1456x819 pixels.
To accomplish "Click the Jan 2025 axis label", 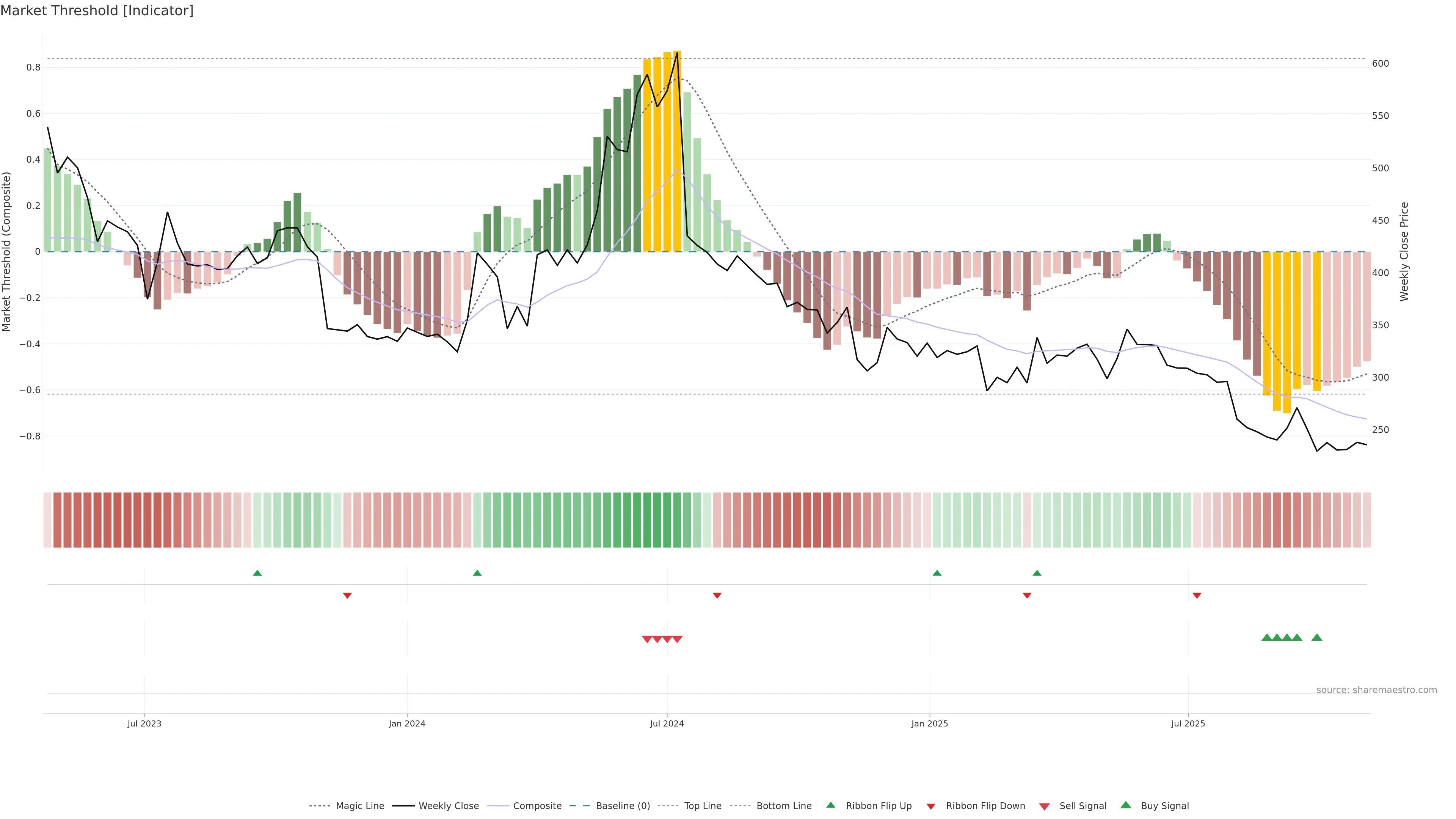I will point(930,723).
